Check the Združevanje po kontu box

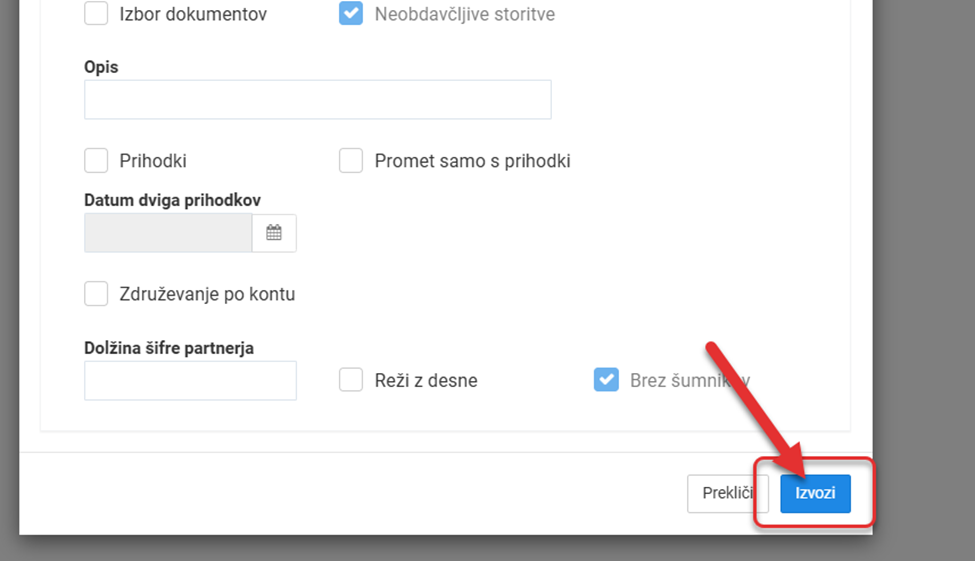pos(96,294)
